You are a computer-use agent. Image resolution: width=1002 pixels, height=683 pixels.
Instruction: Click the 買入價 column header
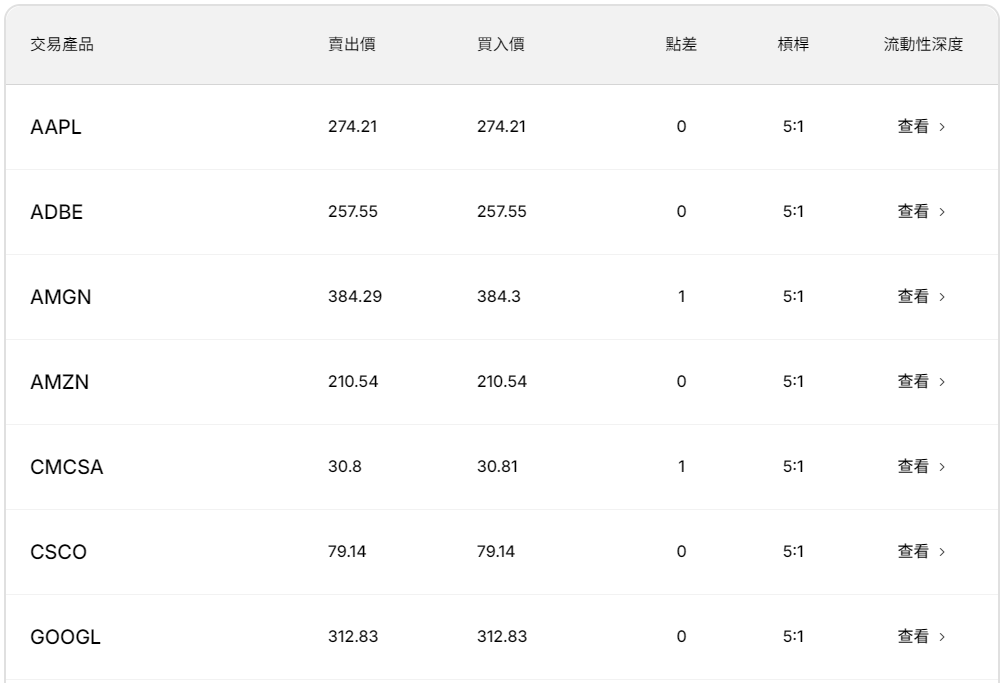click(x=501, y=45)
